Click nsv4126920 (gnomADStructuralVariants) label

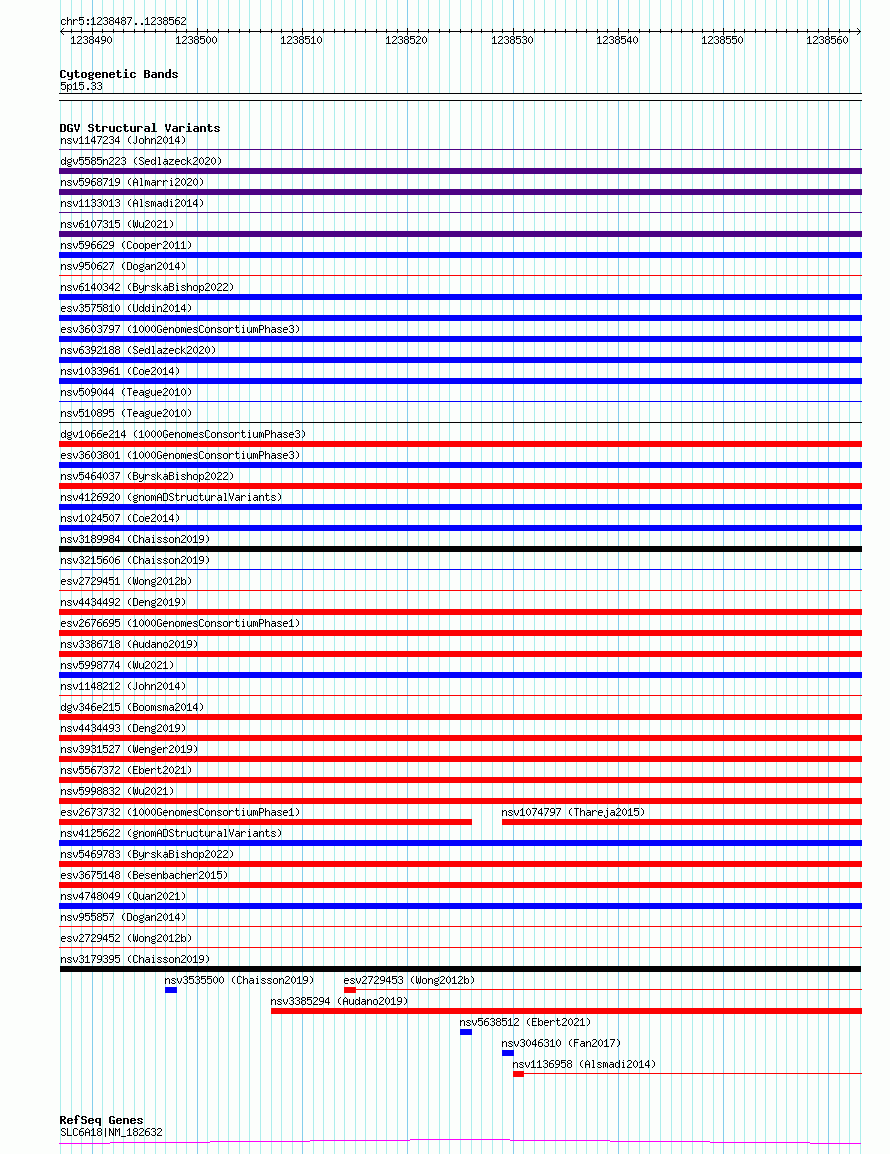[172, 497]
